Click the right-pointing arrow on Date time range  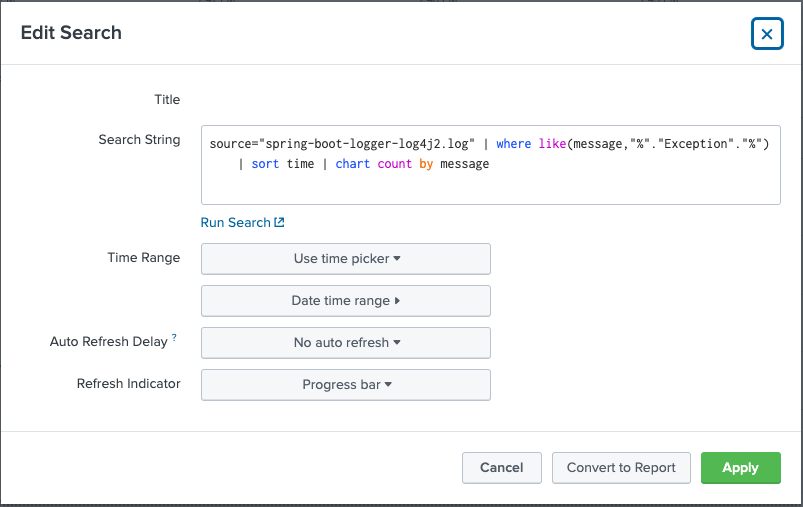pyautogui.click(x=397, y=300)
